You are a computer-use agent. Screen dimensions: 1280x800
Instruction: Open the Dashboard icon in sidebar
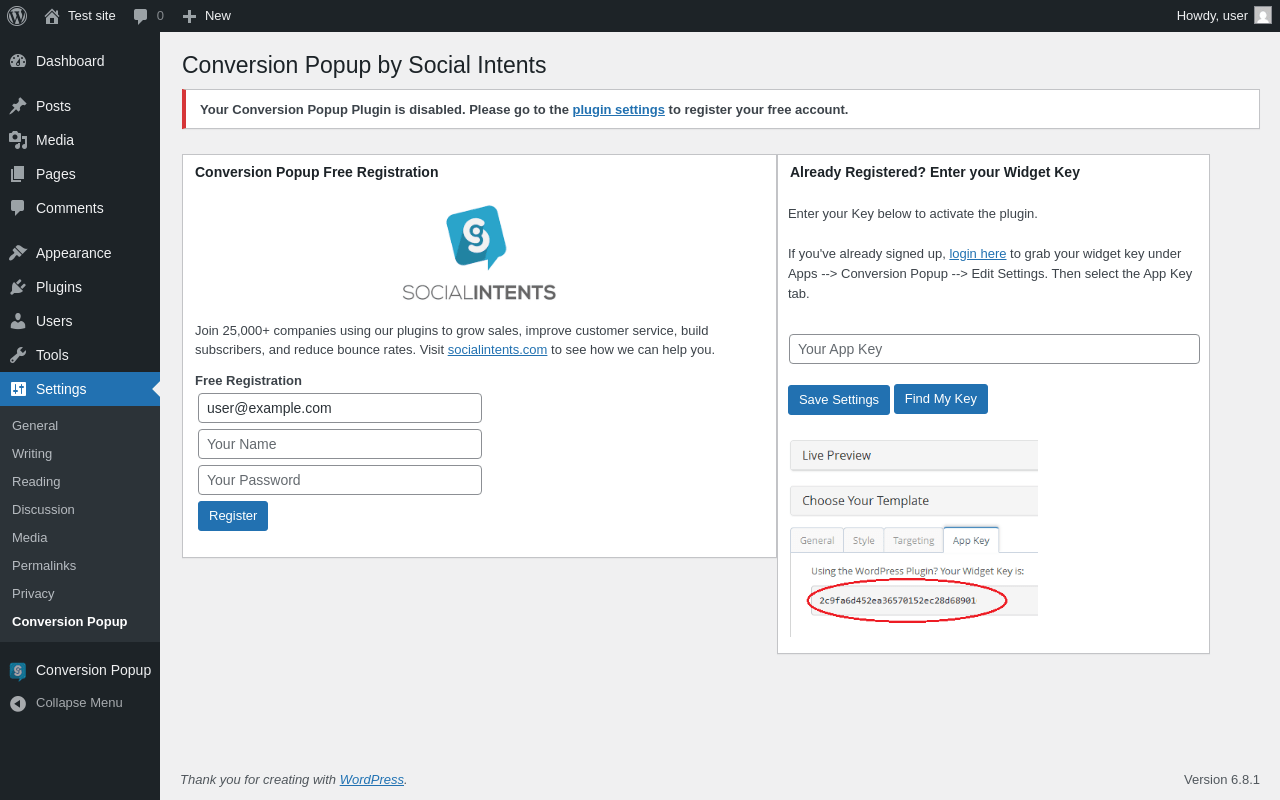tap(18, 61)
